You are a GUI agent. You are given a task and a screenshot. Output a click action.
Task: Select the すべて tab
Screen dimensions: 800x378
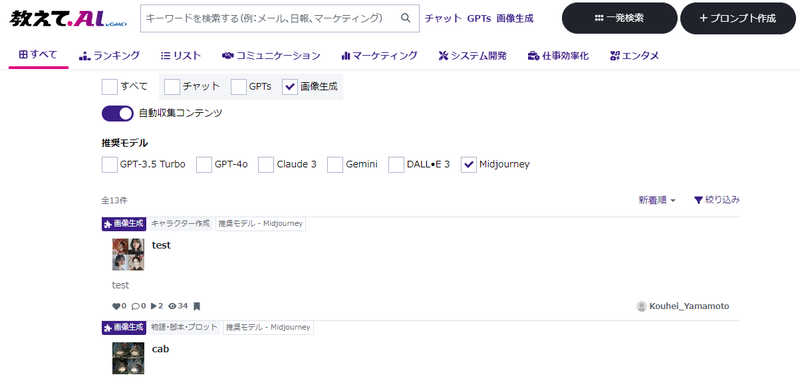pyautogui.click(x=38, y=55)
